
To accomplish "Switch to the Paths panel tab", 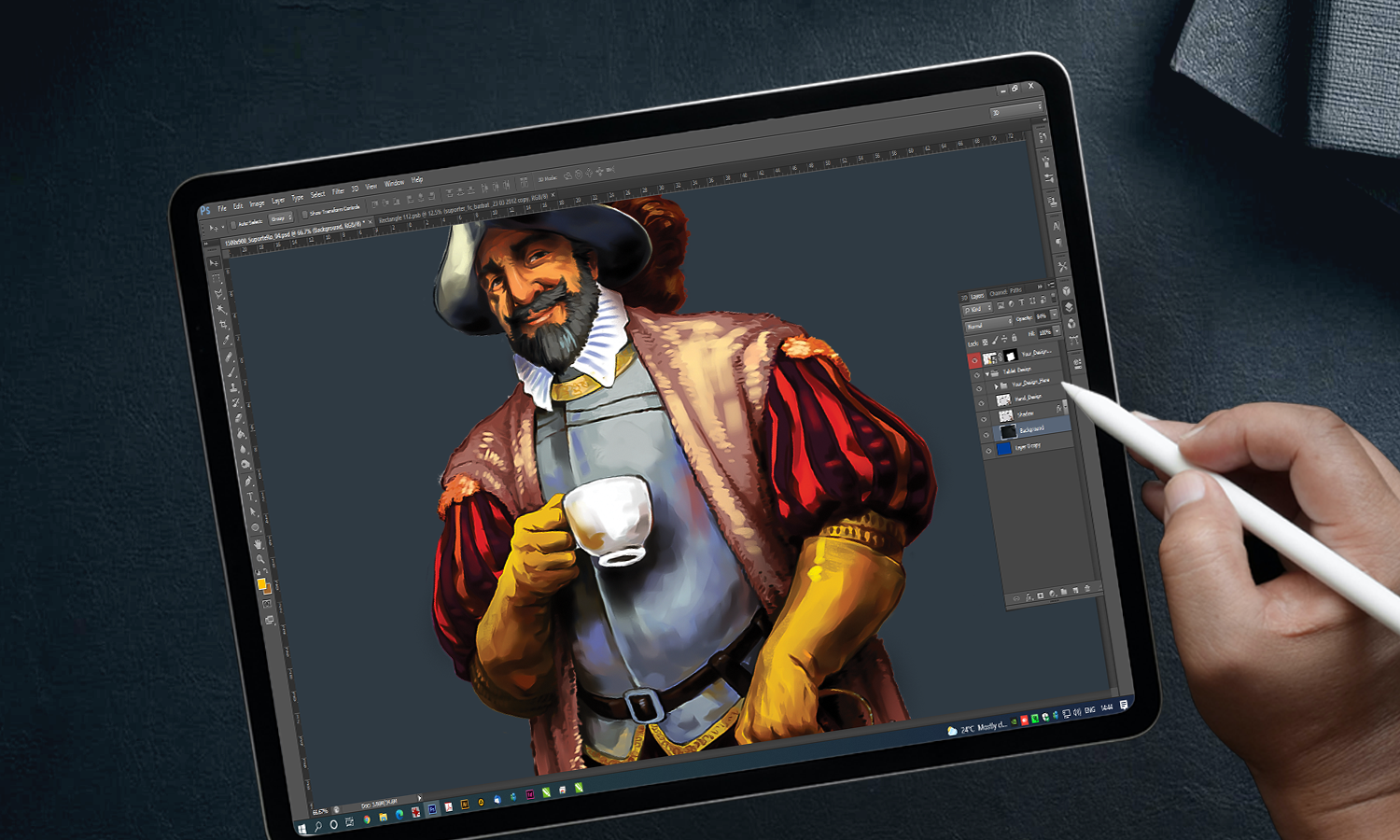I will tap(1015, 291).
